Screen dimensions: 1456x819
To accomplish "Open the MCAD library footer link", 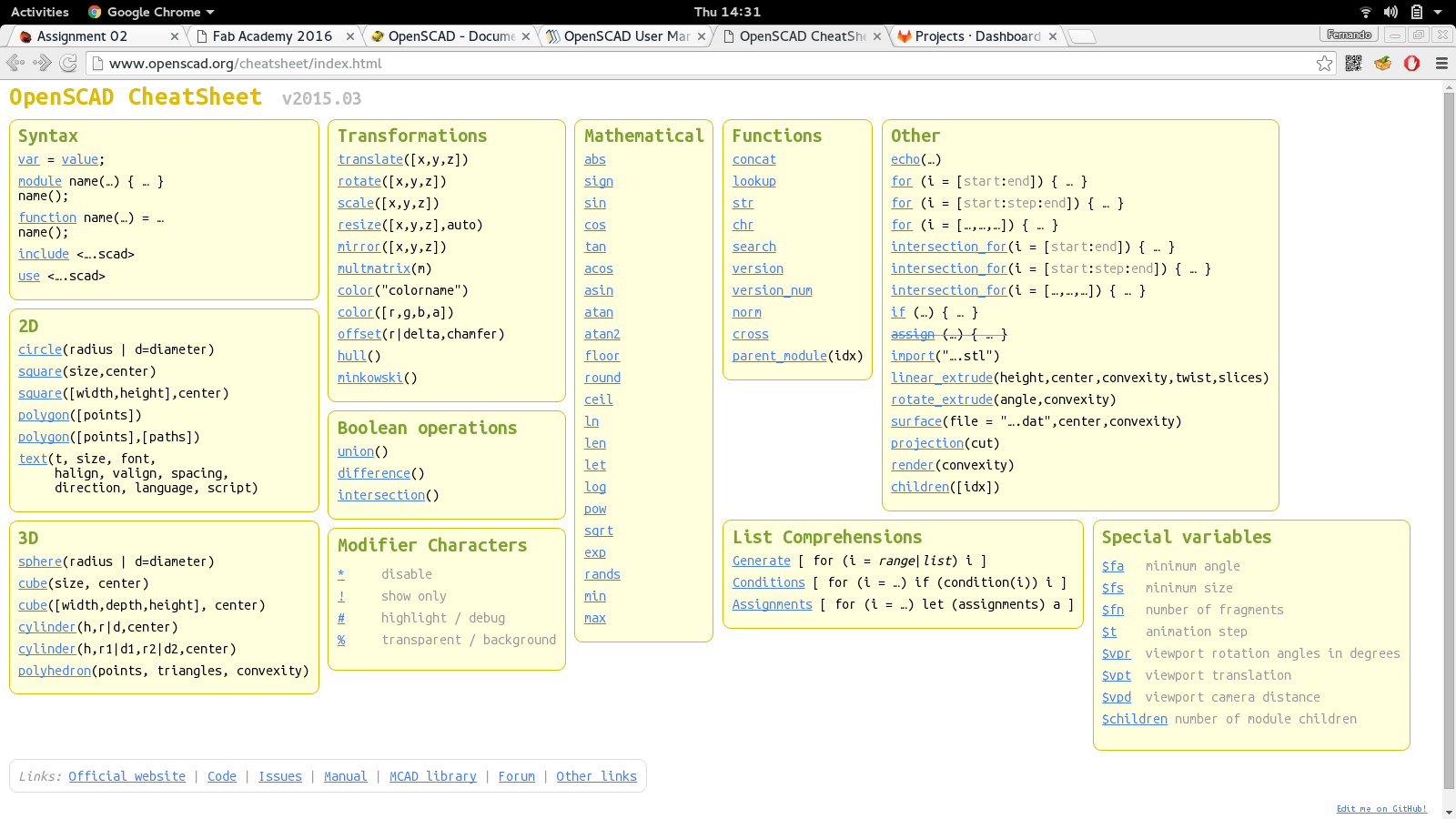I will point(433,776).
